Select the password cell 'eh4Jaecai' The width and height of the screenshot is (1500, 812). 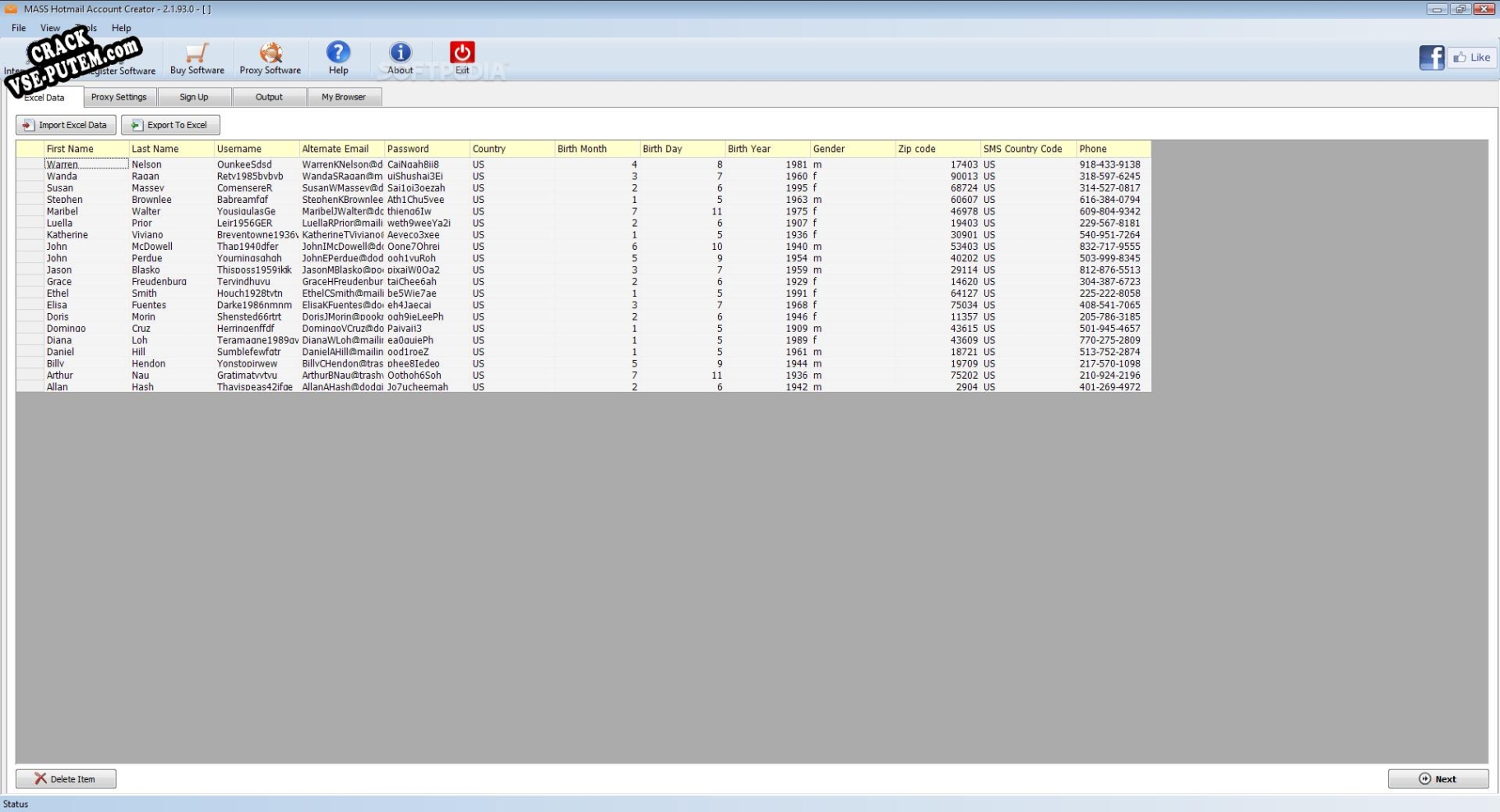point(427,305)
